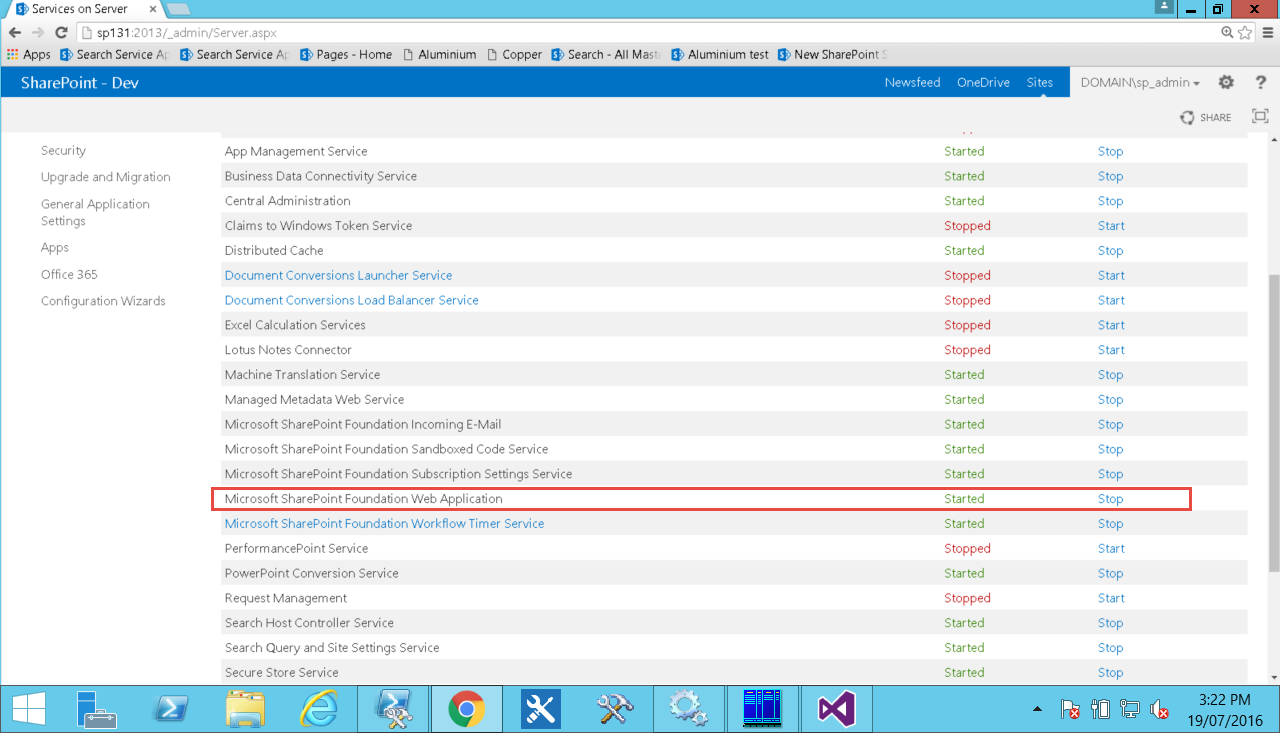The image size is (1280, 733).
Task: Open SharePoint help question mark
Action: click(1261, 83)
